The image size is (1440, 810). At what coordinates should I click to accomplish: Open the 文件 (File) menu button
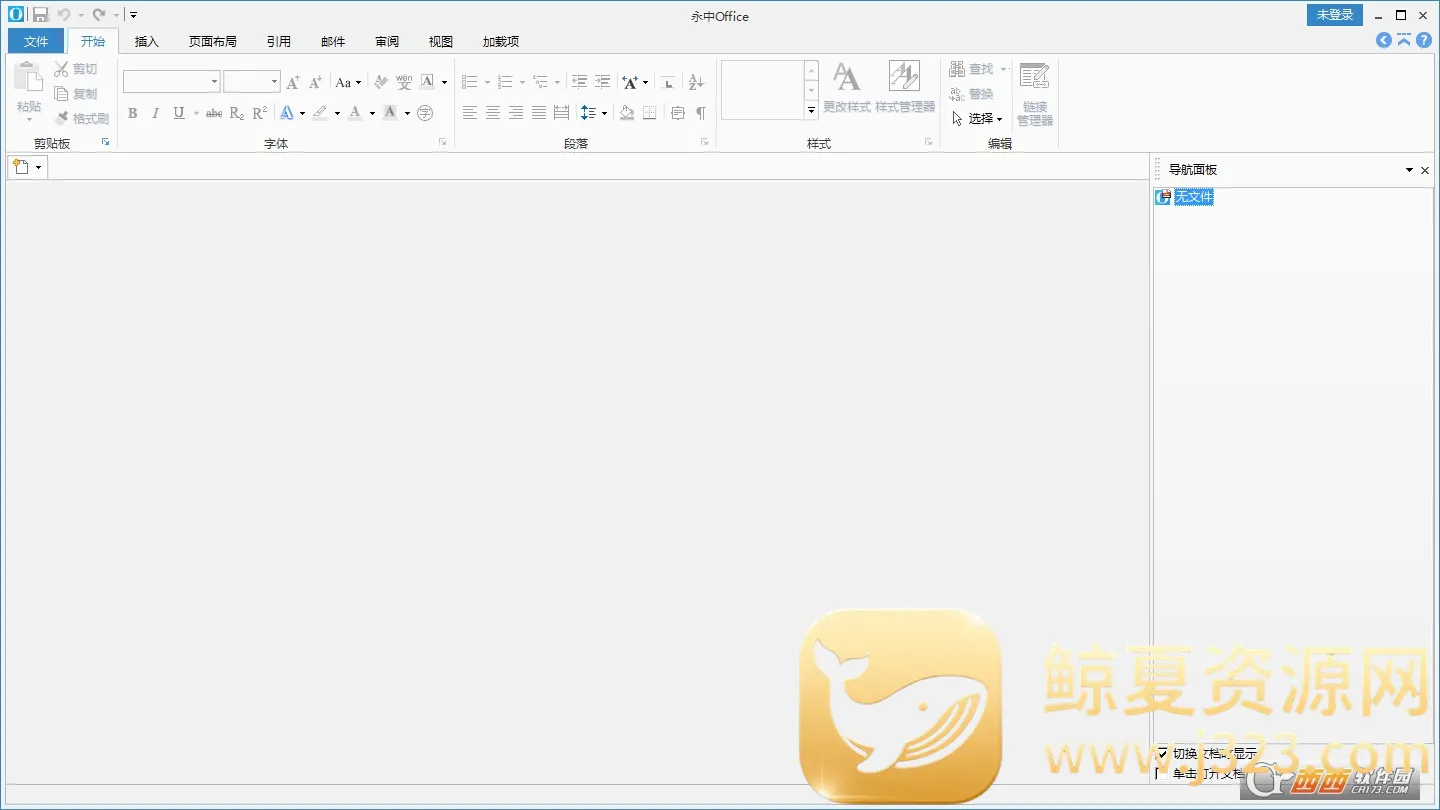coord(36,41)
